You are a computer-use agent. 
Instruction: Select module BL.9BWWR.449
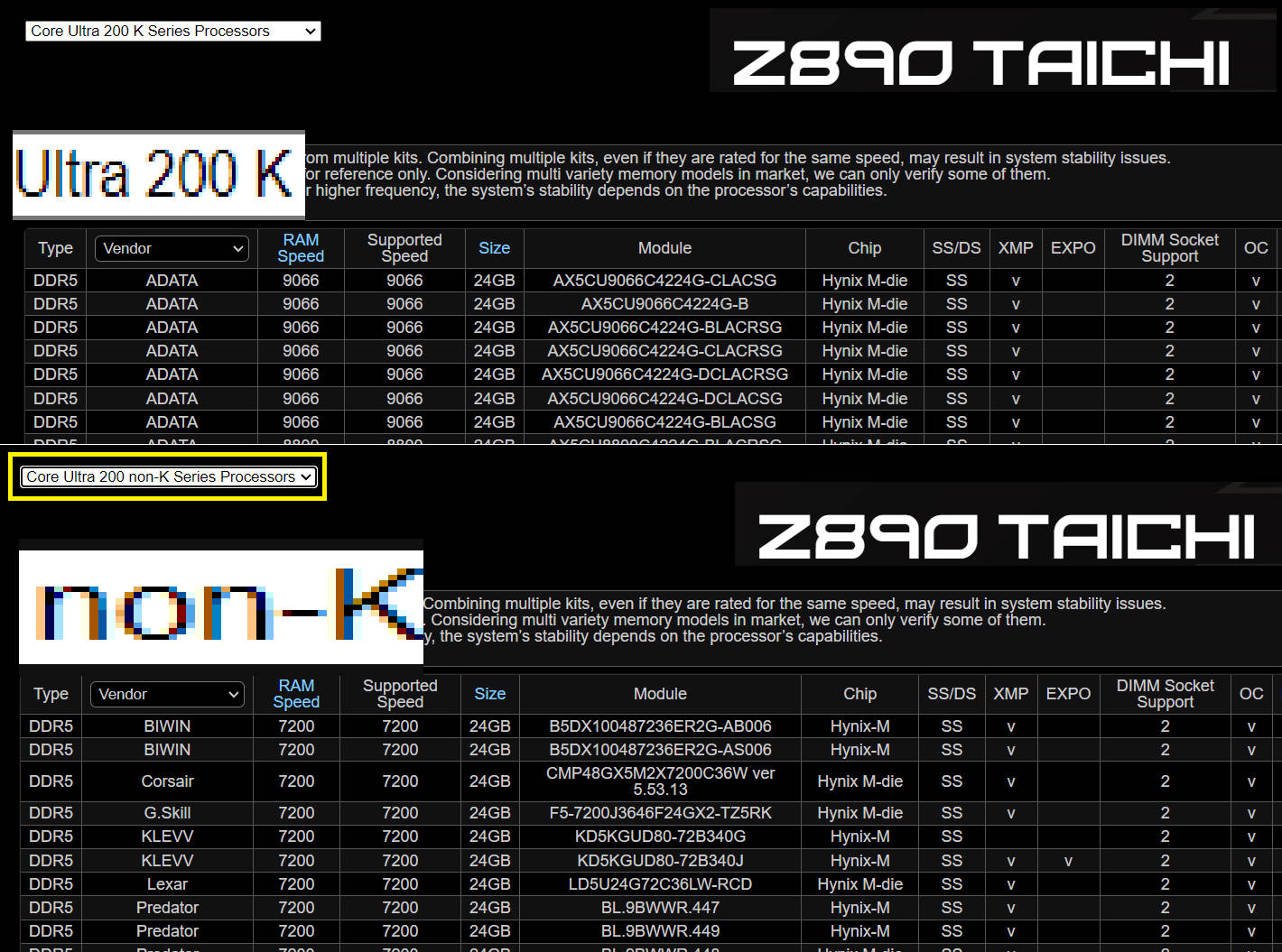660,931
